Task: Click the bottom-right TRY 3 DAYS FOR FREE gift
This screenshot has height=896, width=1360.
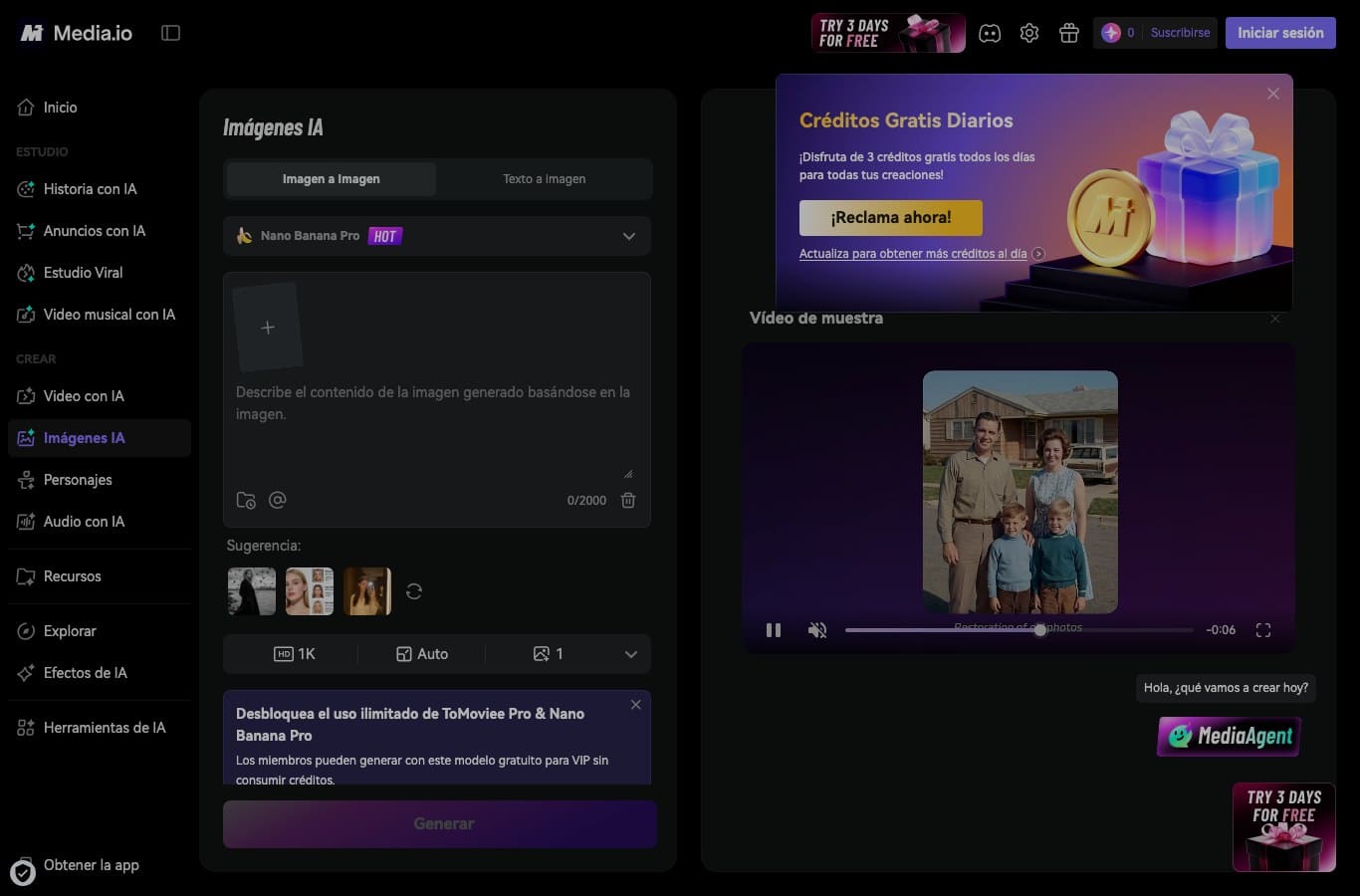Action: click(1284, 827)
